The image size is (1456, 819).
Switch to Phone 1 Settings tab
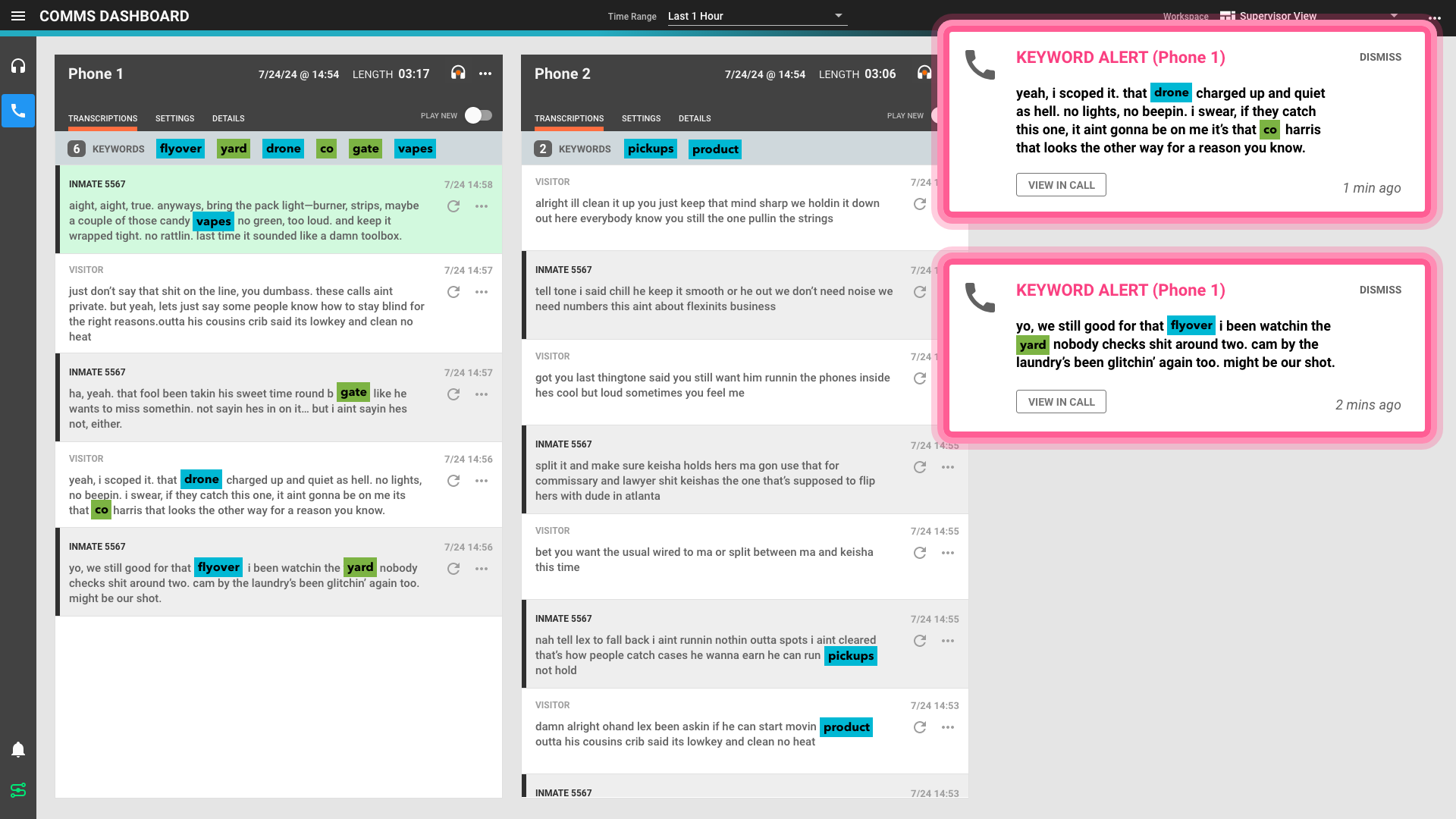click(x=174, y=118)
